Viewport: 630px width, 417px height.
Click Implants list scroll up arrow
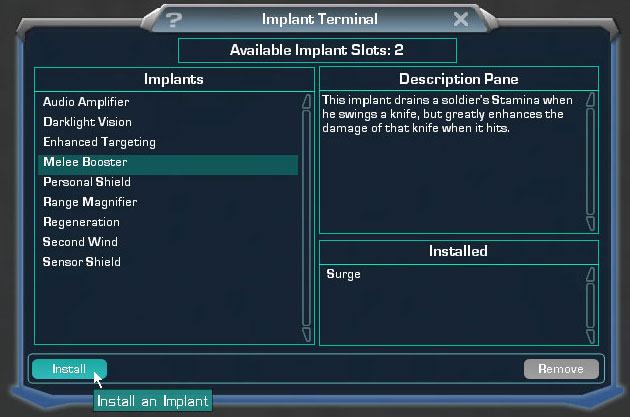[307, 101]
